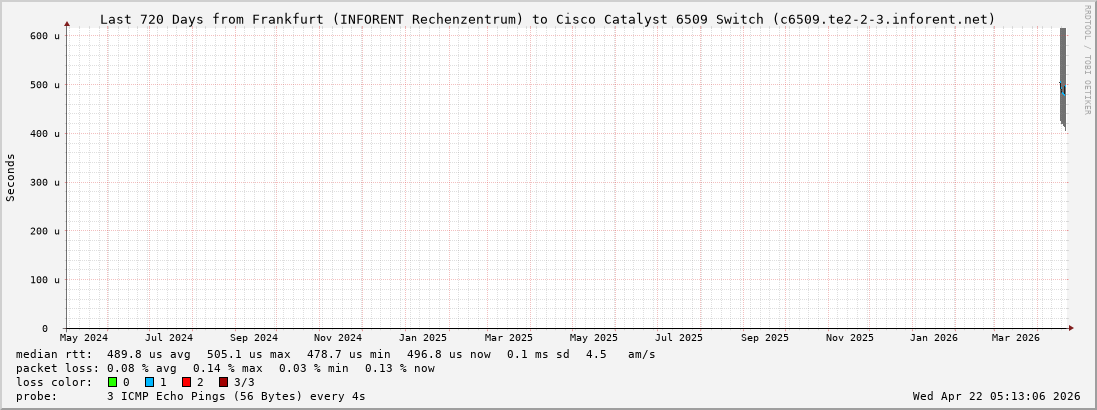Click the red loss color swatch for 2
This screenshot has width=1097, height=410.
186,382
